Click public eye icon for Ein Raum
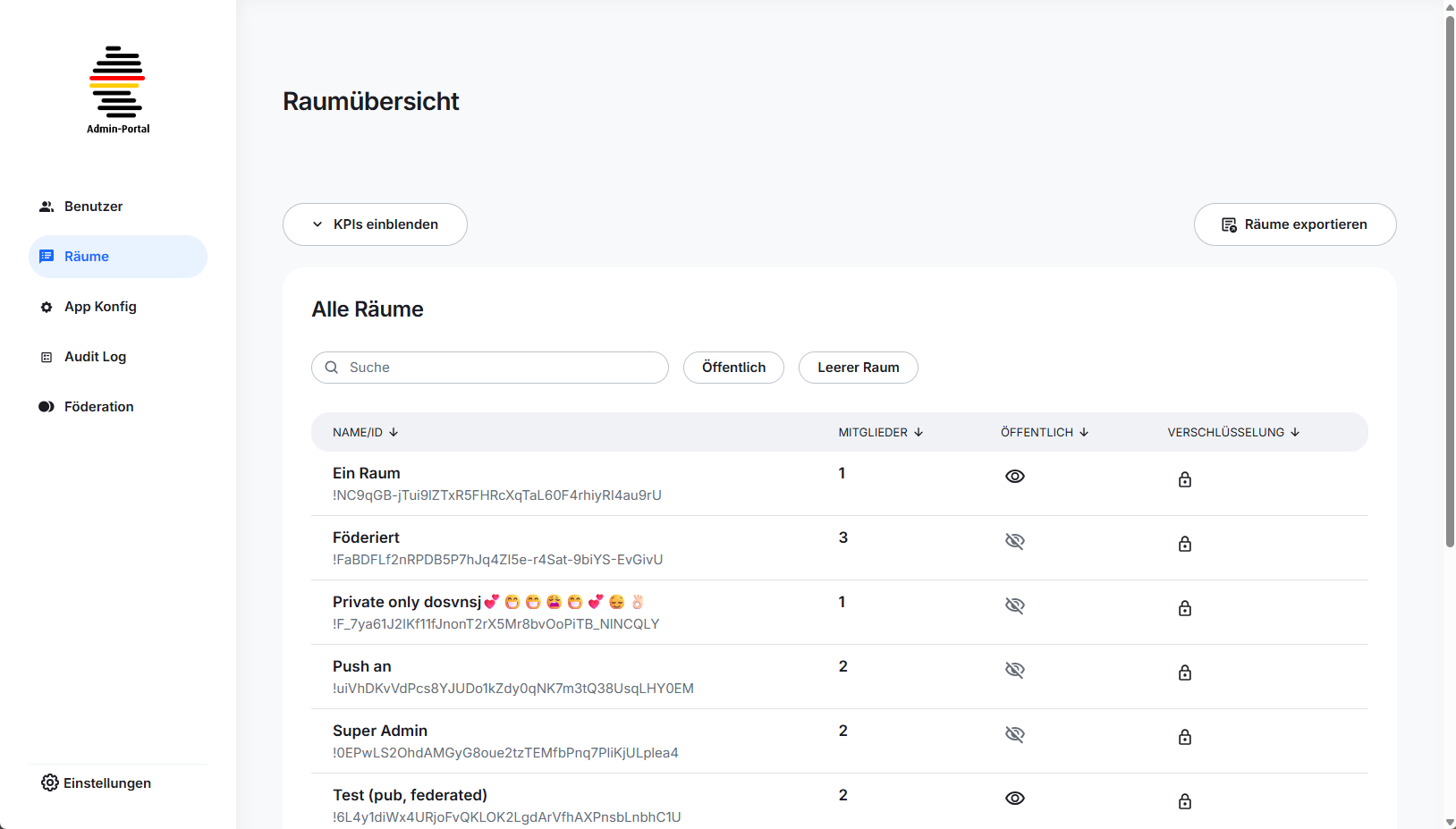This screenshot has width=1456, height=829. (x=1015, y=477)
